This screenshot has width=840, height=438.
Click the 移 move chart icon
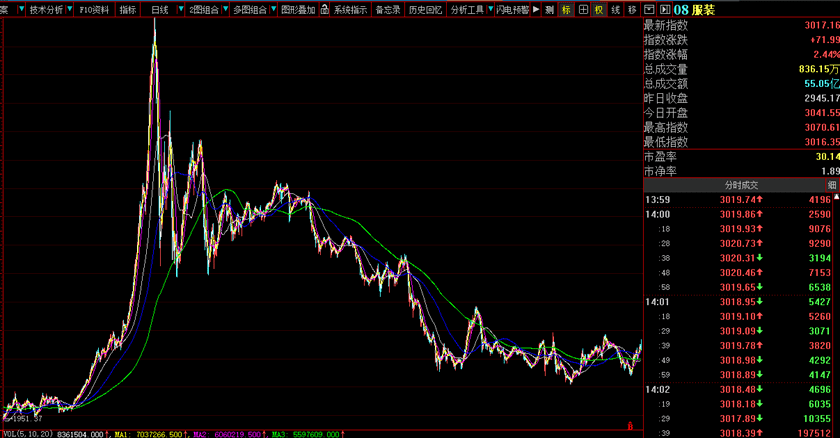pos(632,9)
